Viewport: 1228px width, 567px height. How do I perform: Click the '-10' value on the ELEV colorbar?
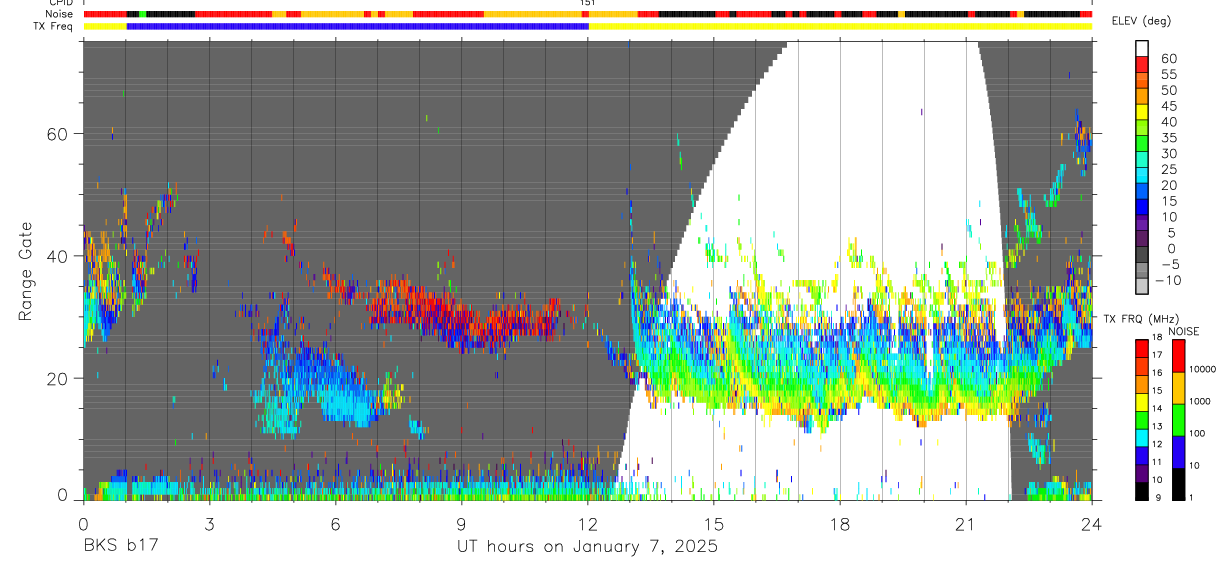click(1167, 280)
